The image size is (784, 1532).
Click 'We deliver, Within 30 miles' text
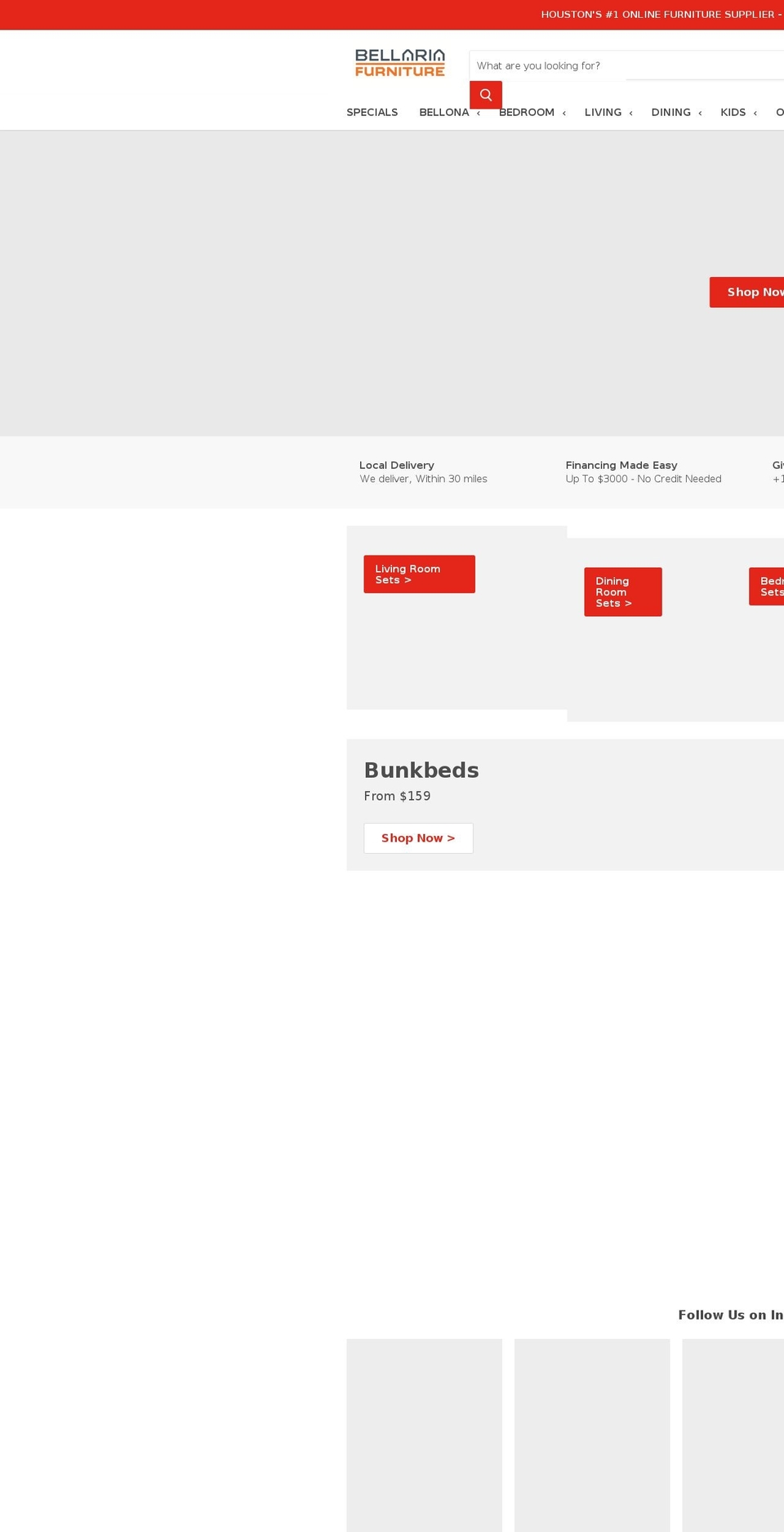click(423, 480)
